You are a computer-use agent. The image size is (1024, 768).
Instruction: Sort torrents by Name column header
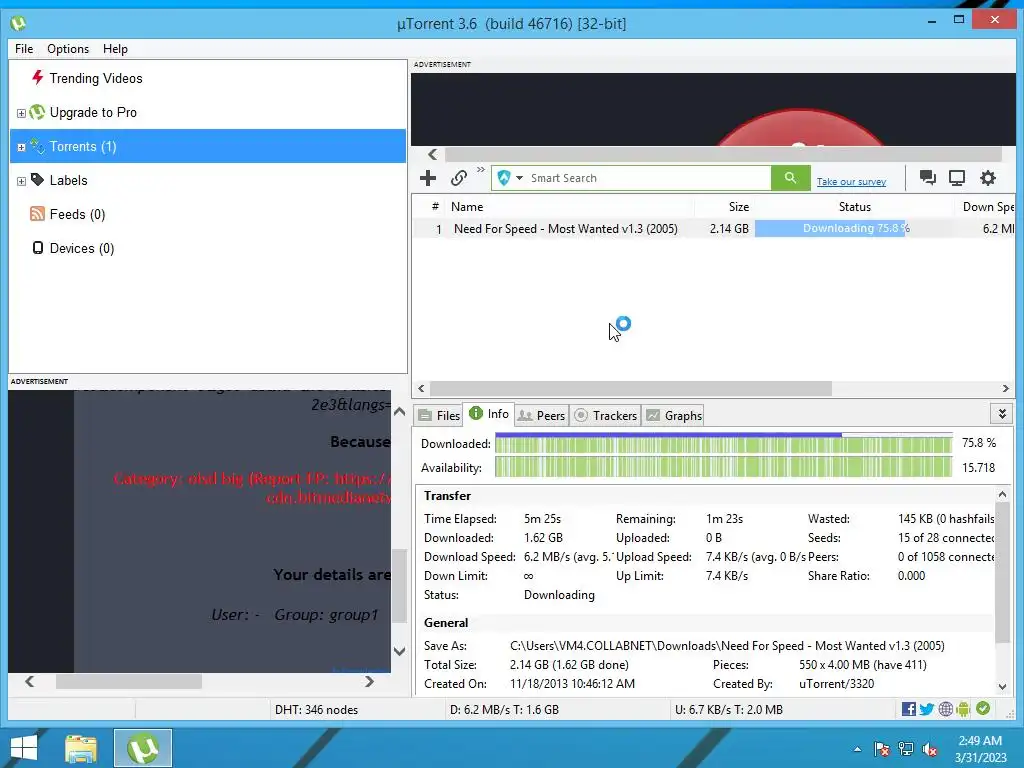click(467, 206)
